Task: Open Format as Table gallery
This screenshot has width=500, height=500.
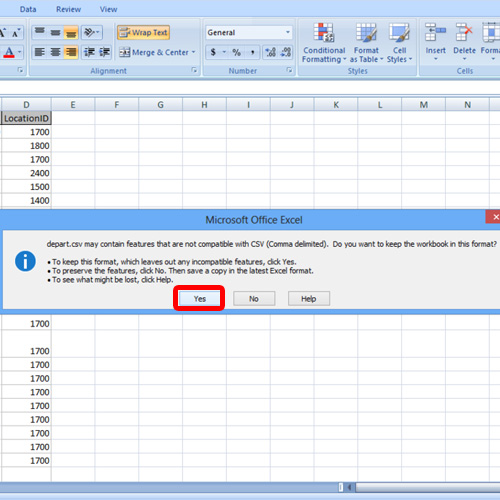Action: (x=366, y=43)
